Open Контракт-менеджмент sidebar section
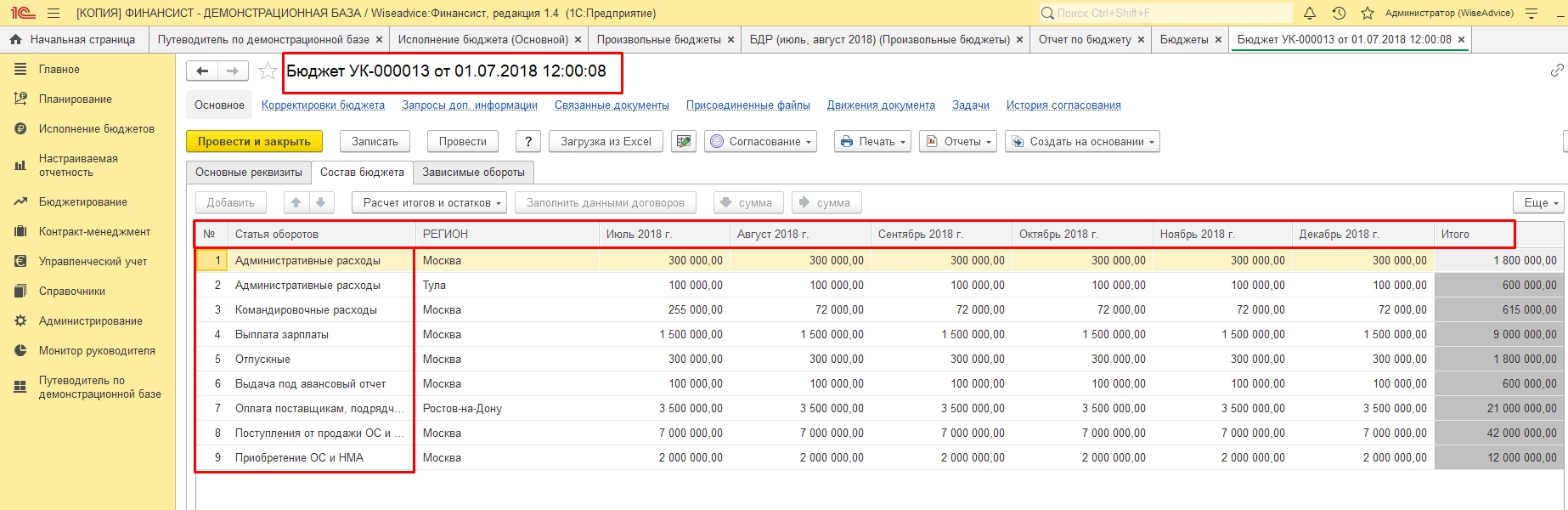Image resolution: width=1568 pixels, height=510 pixels. pos(94,232)
